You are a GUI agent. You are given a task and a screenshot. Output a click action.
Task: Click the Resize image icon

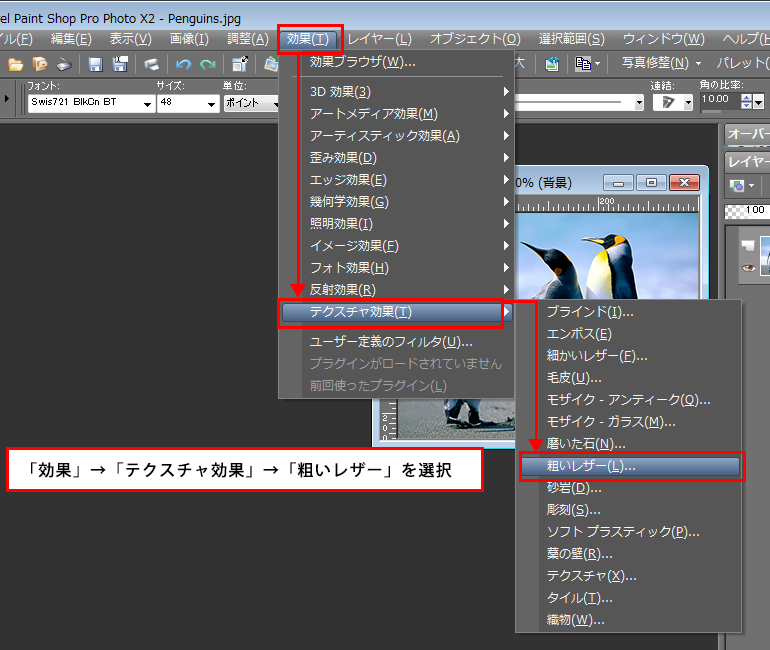pyautogui.click(x=240, y=64)
